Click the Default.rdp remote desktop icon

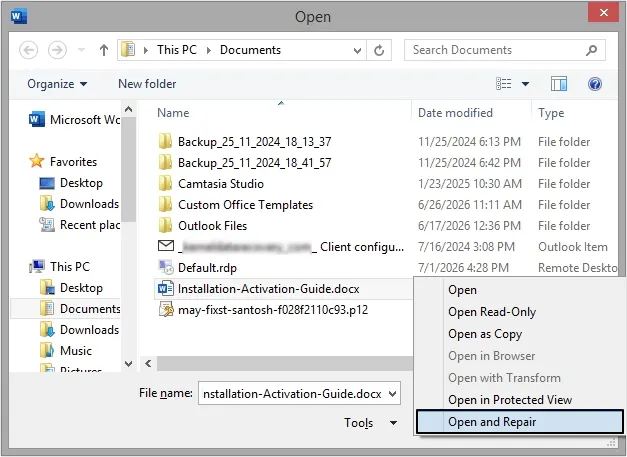pos(166,267)
